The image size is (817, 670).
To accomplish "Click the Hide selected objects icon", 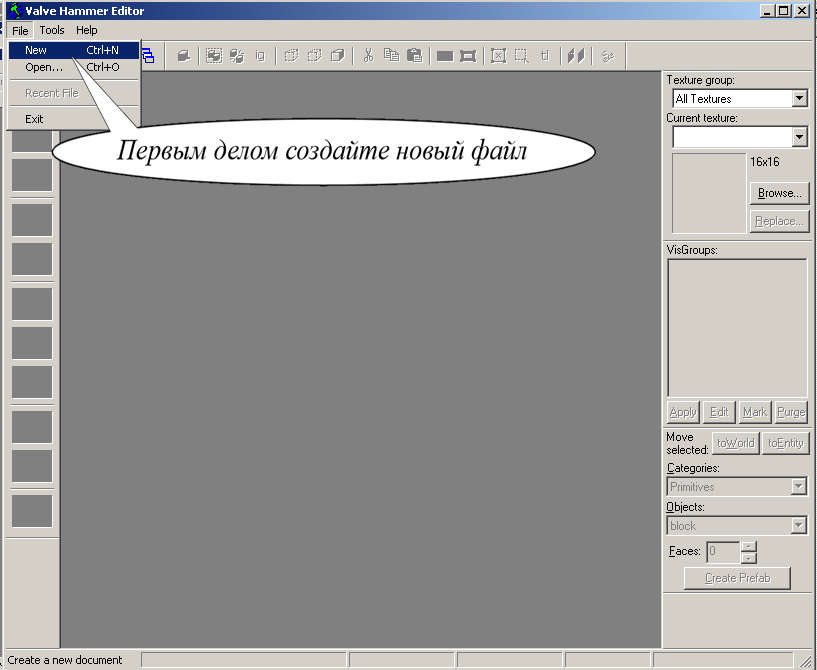I will tap(291, 55).
